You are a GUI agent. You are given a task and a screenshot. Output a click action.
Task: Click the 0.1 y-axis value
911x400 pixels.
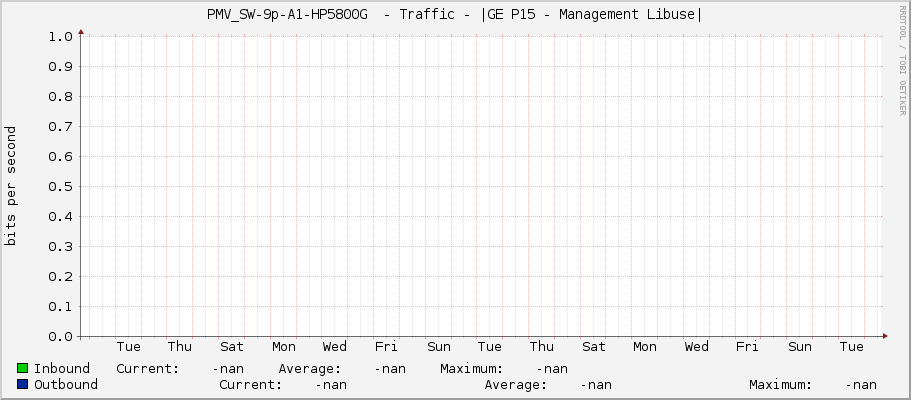pyautogui.click(x=60, y=306)
